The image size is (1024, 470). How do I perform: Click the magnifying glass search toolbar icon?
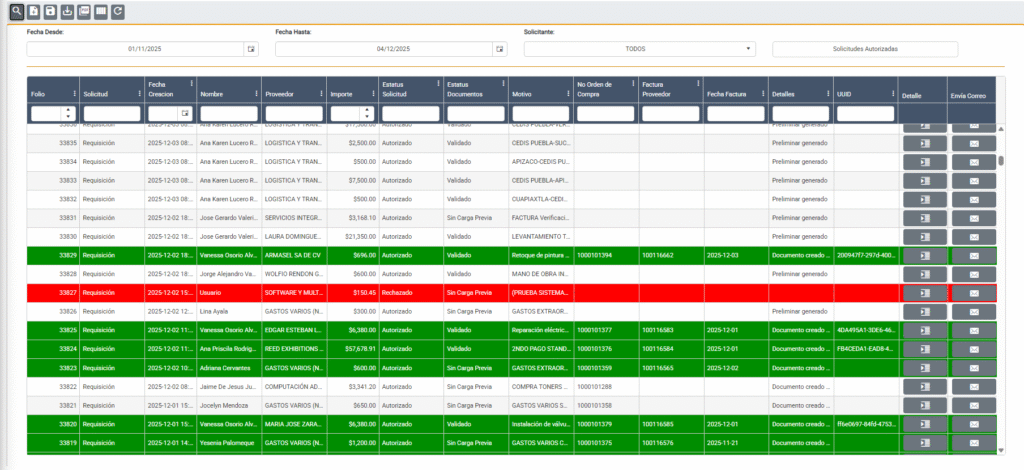pos(17,11)
